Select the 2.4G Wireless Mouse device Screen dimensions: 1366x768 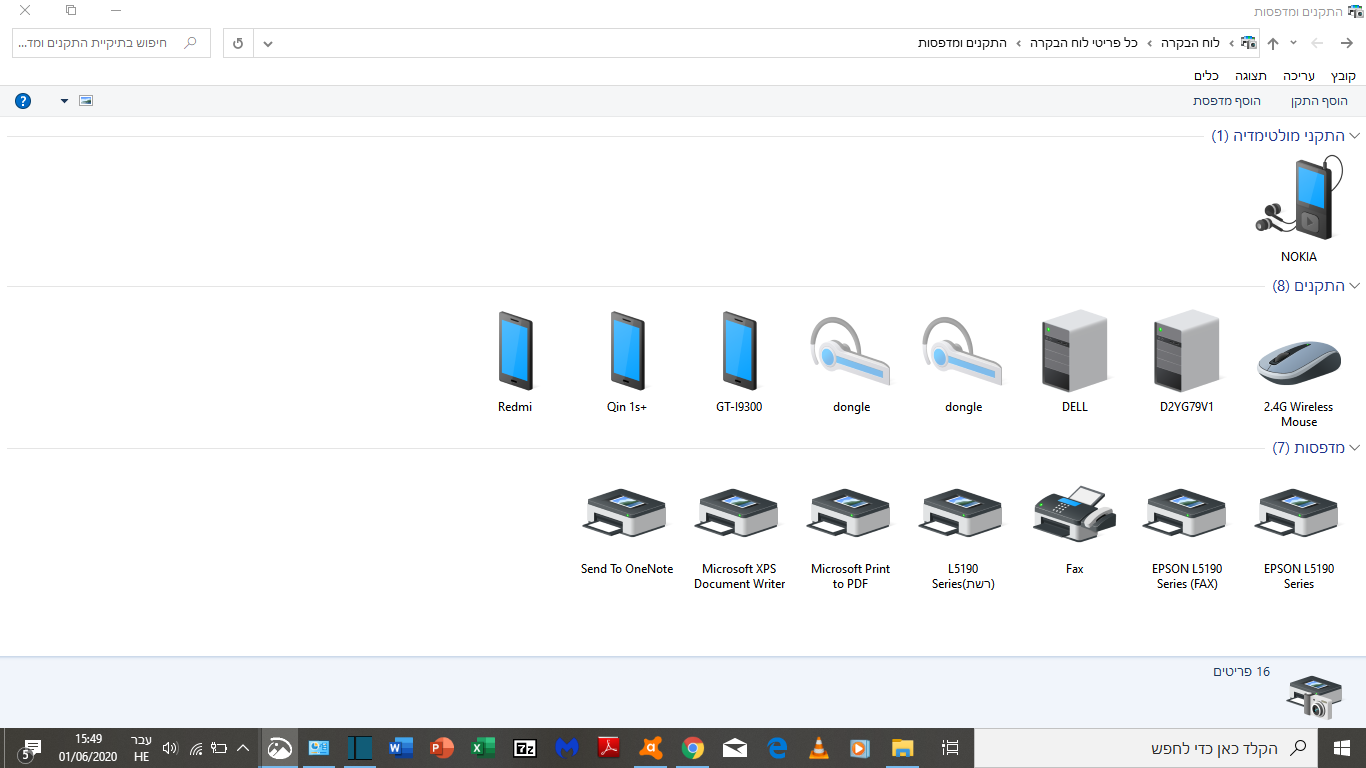pyautogui.click(x=1298, y=368)
